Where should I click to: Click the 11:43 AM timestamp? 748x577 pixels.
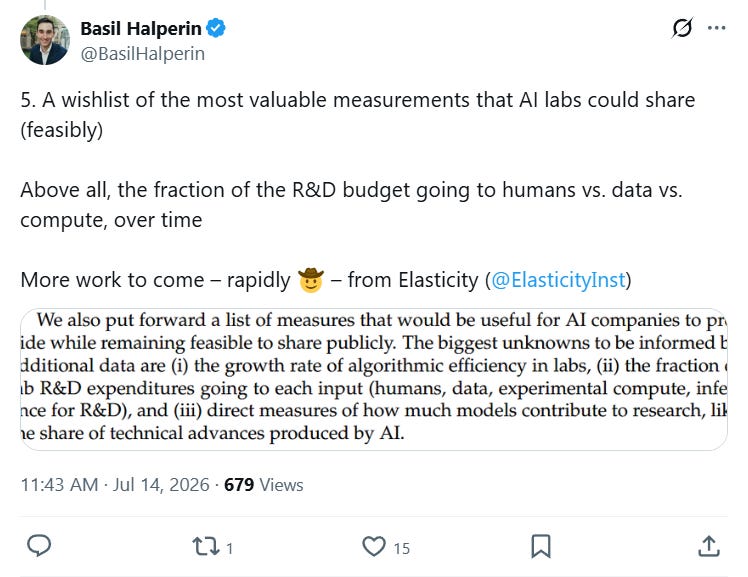(59, 485)
